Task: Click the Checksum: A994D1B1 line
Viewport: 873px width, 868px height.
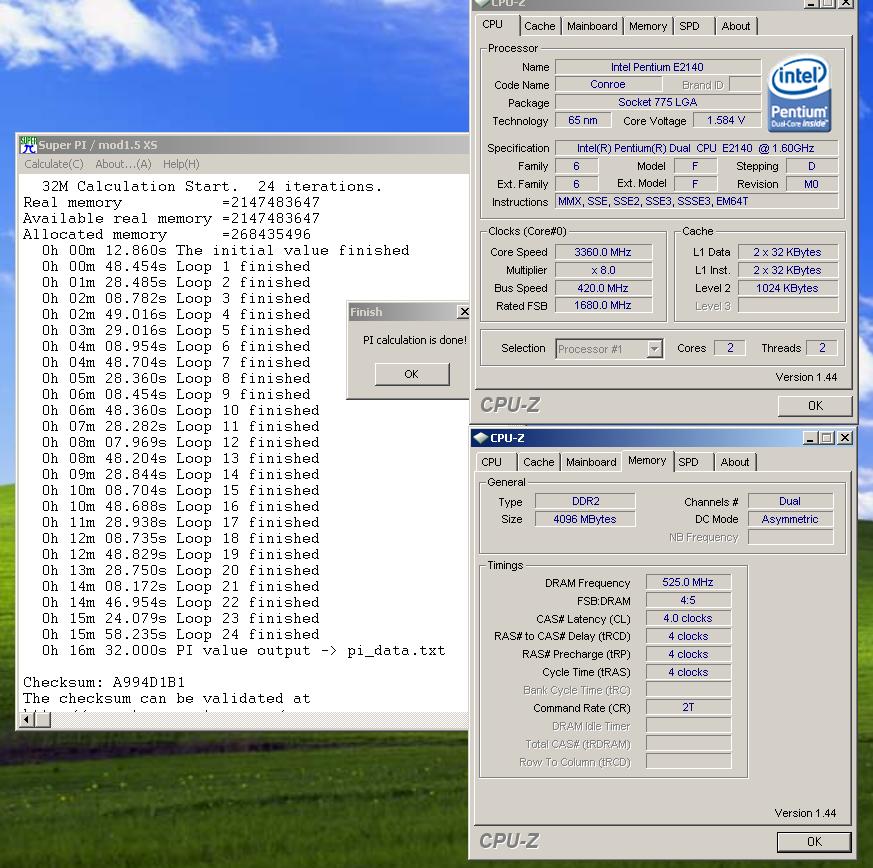Action: [x=104, y=683]
